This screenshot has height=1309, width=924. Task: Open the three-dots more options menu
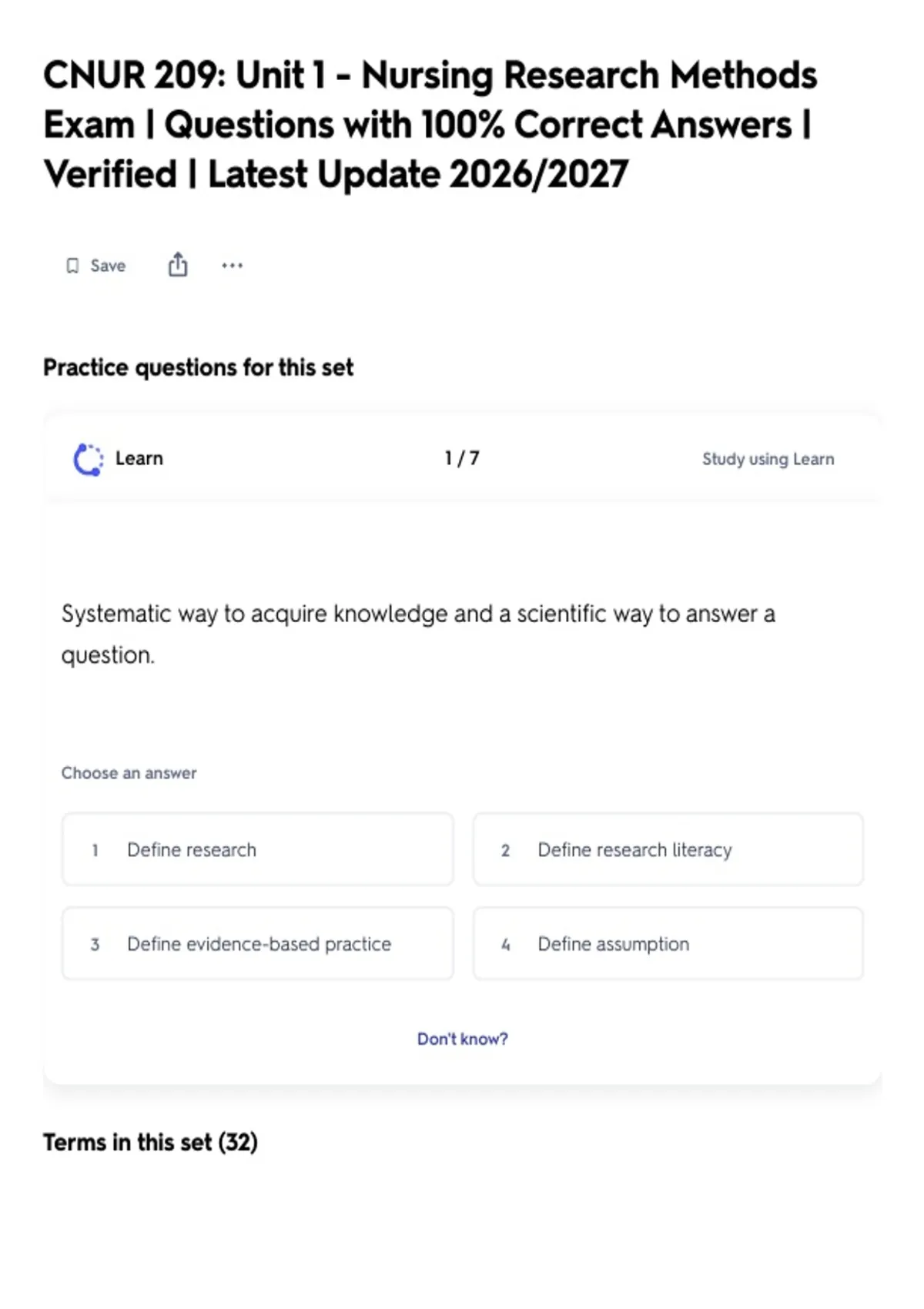(232, 266)
